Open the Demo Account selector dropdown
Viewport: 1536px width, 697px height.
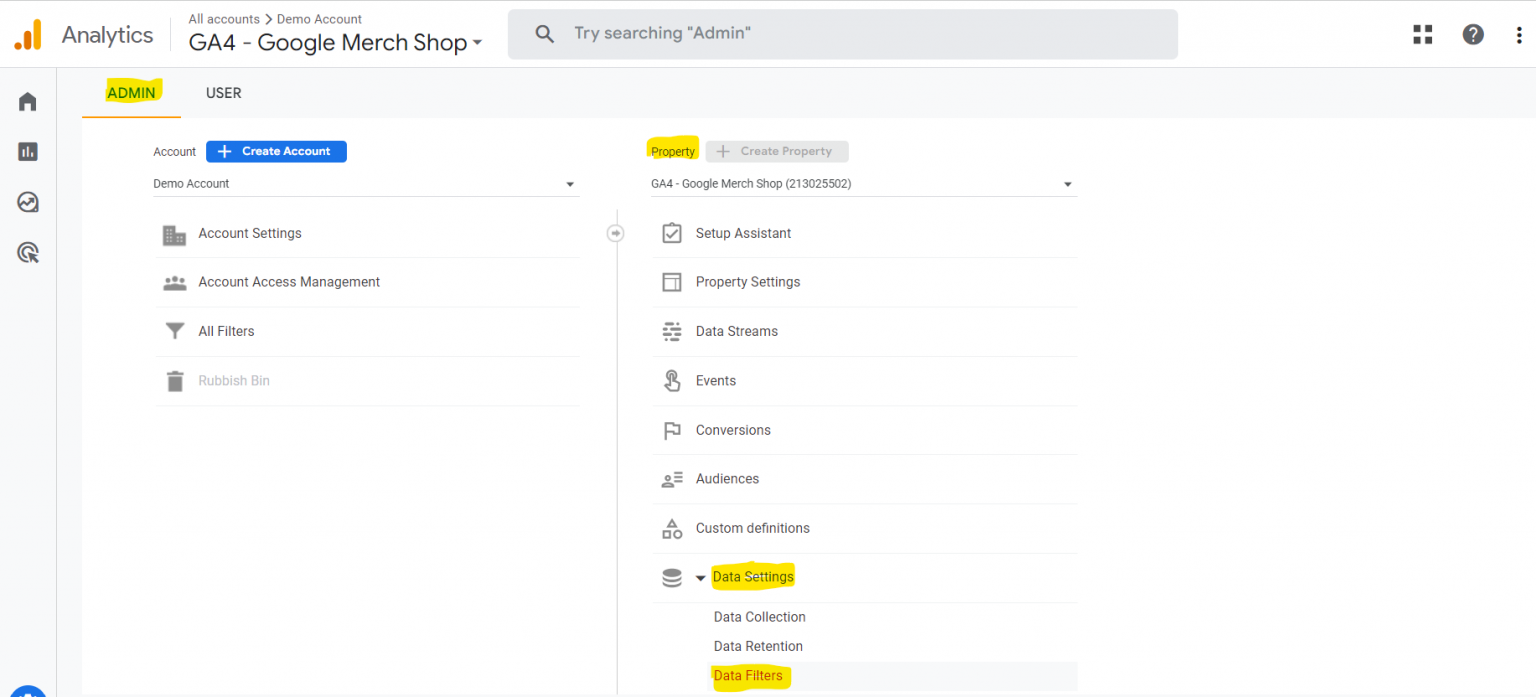[366, 183]
